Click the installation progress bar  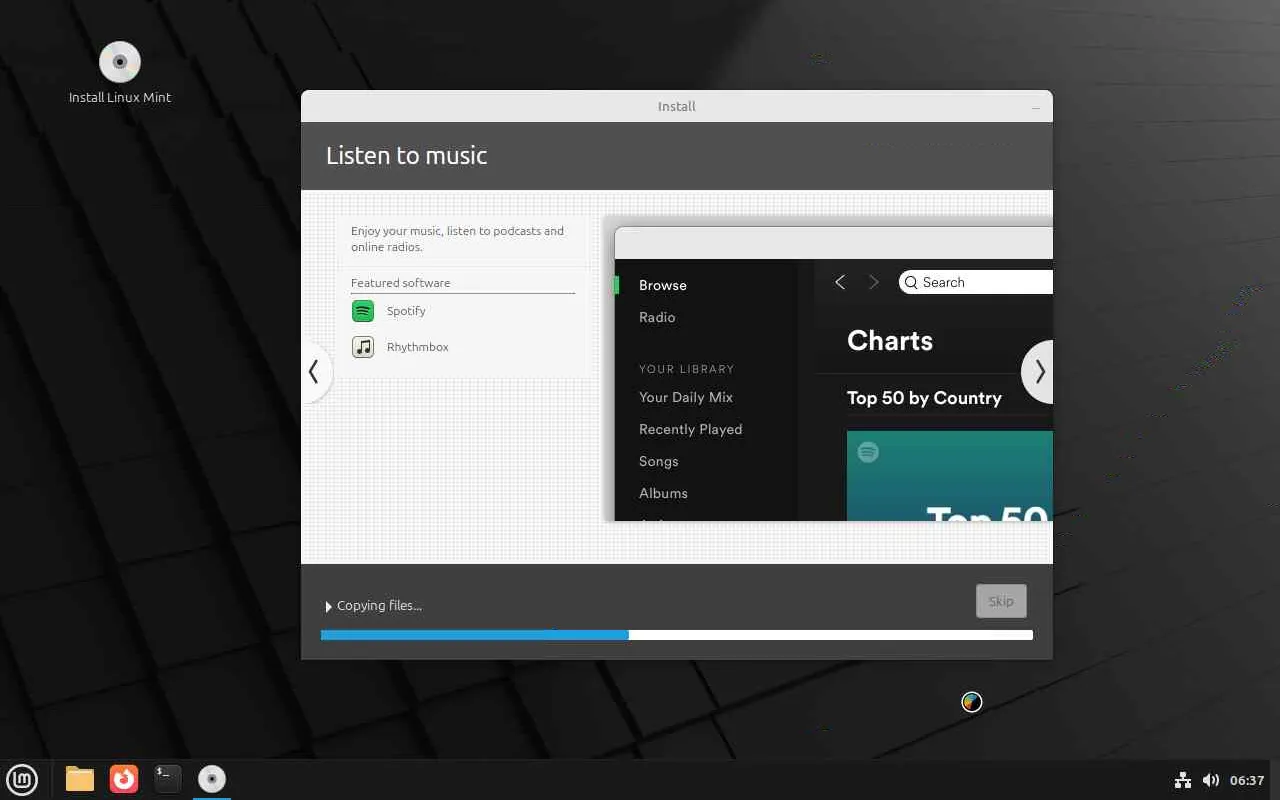click(x=677, y=635)
